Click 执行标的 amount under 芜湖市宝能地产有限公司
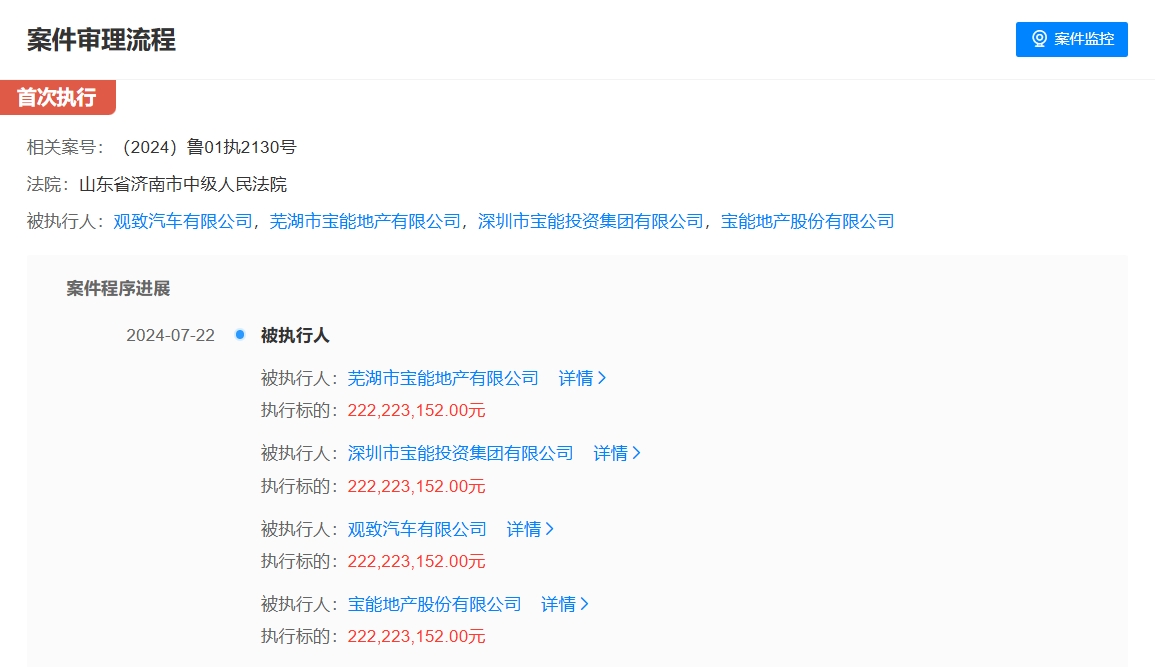Image resolution: width=1155 pixels, height=667 pixels. 416,411
